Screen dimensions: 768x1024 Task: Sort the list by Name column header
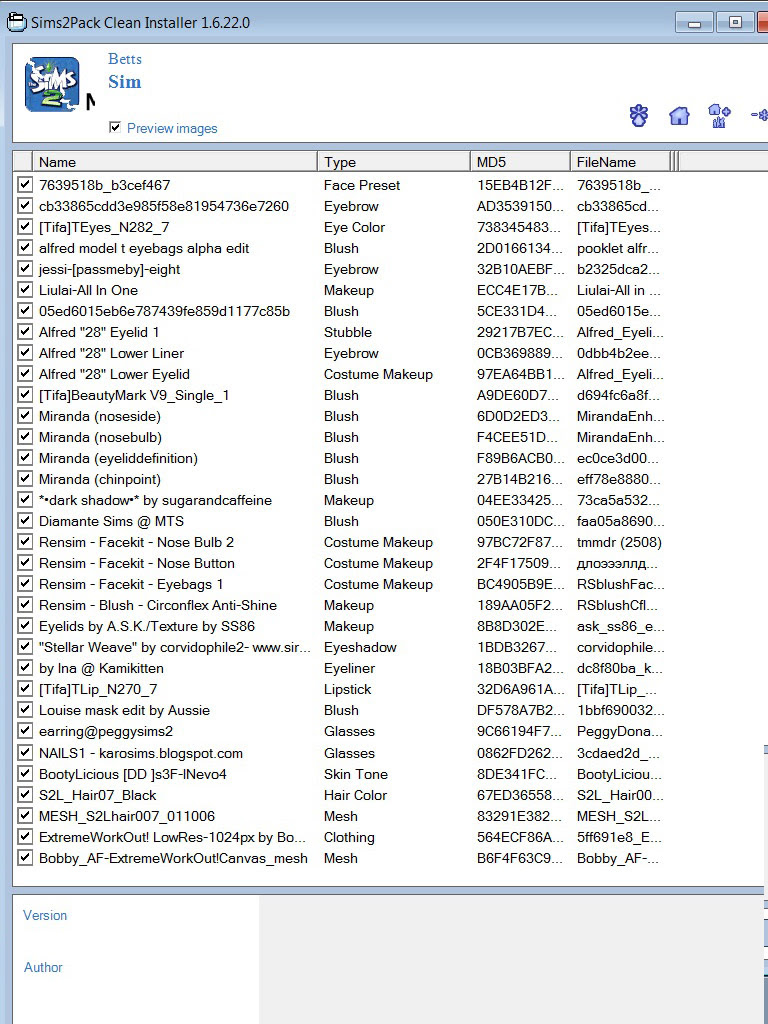175,162
